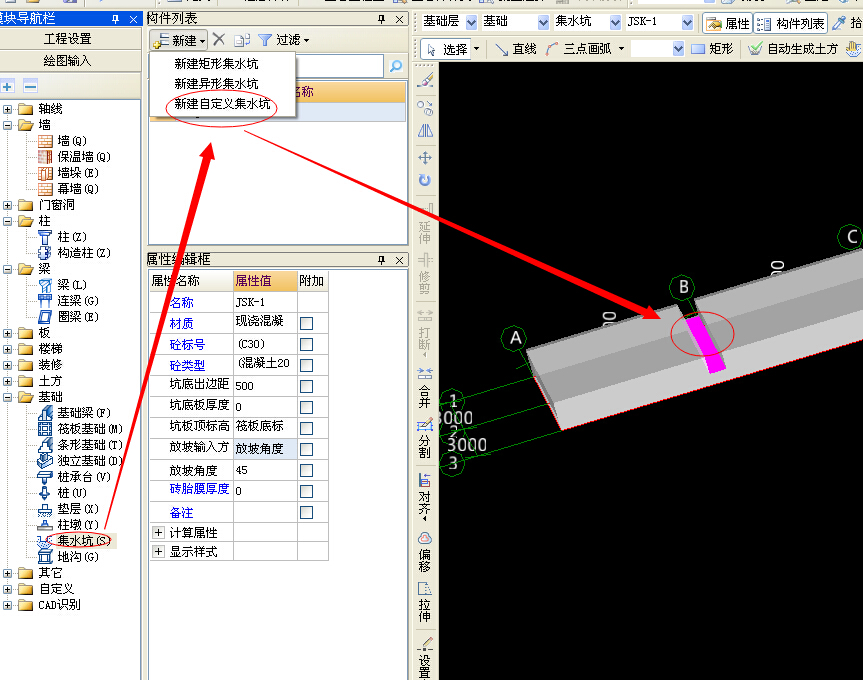Click the 构件列表 toolbar button
This screenshot has height=680, width=863.
(790, 24)
